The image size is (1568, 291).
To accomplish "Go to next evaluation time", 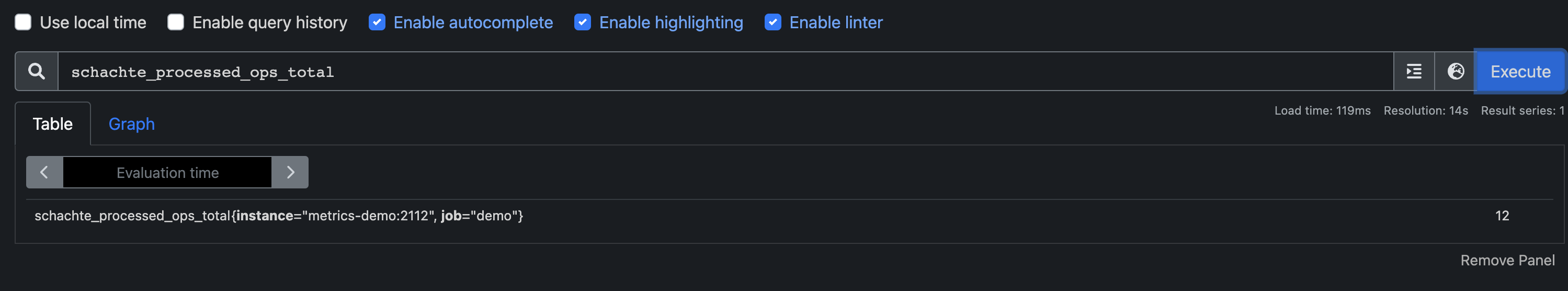I will coord(290,172).
